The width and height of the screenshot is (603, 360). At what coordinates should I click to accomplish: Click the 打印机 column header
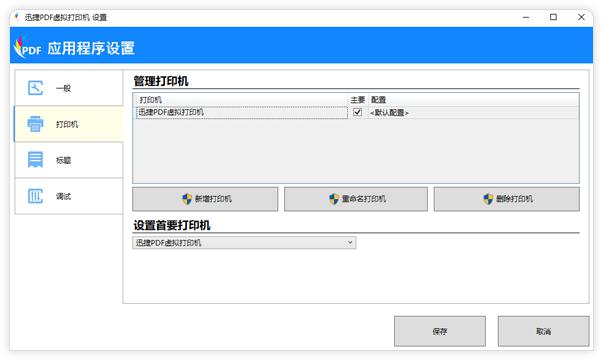[x=242, y=100]
